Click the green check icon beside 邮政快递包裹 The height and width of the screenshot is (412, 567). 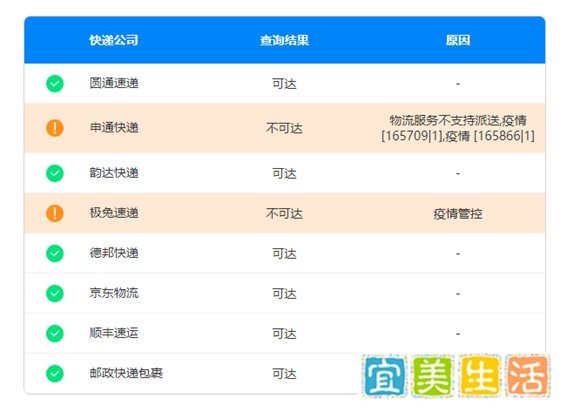click(55, 374)
